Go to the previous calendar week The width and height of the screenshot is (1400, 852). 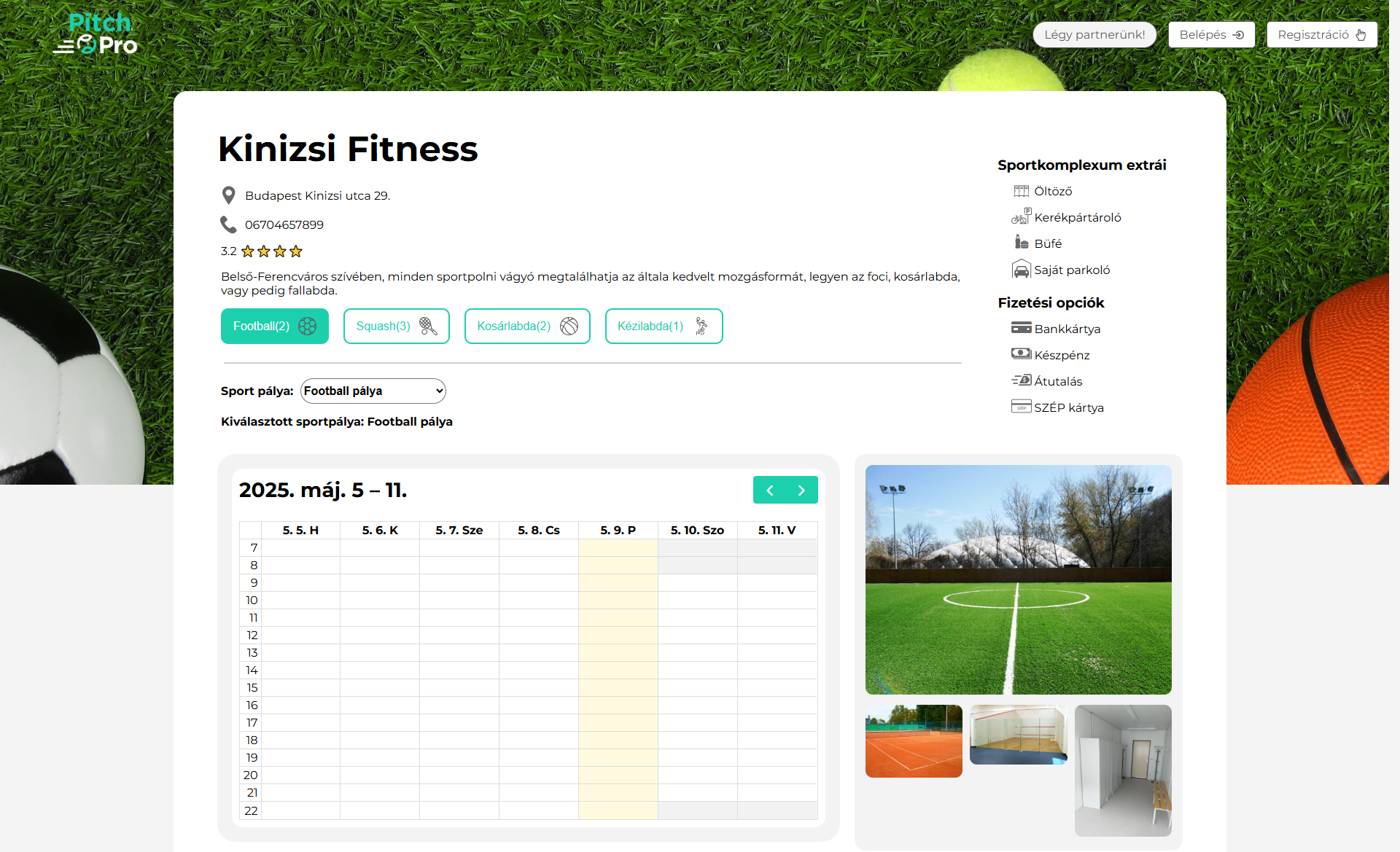coord(769,491)
